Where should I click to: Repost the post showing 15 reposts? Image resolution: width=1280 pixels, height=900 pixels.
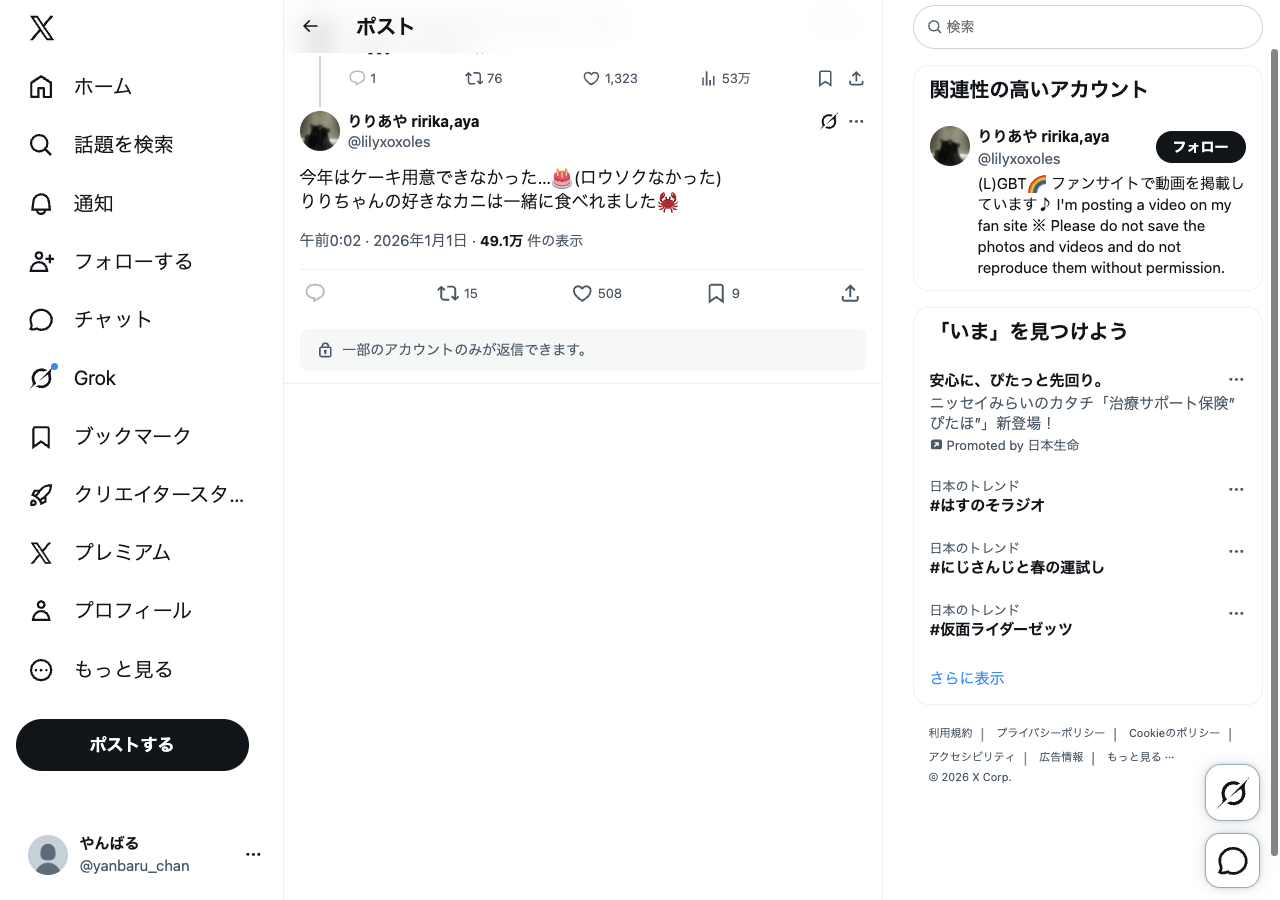[x=448, y=293]
